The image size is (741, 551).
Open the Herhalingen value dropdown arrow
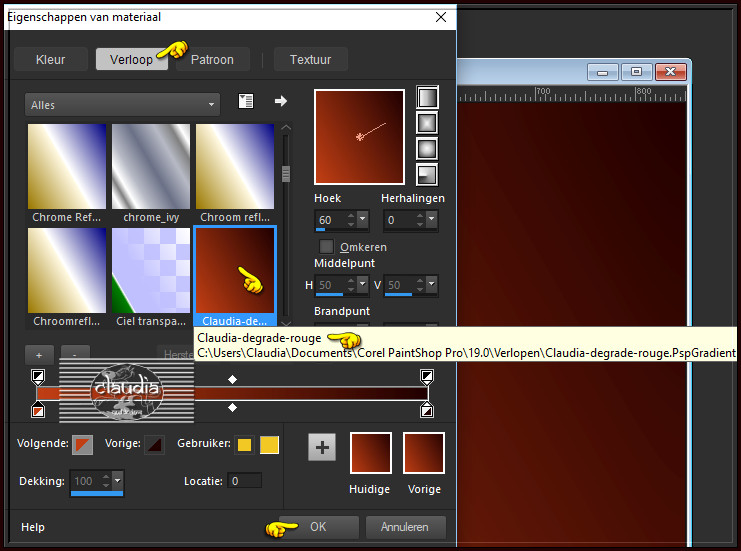(431, 219)
